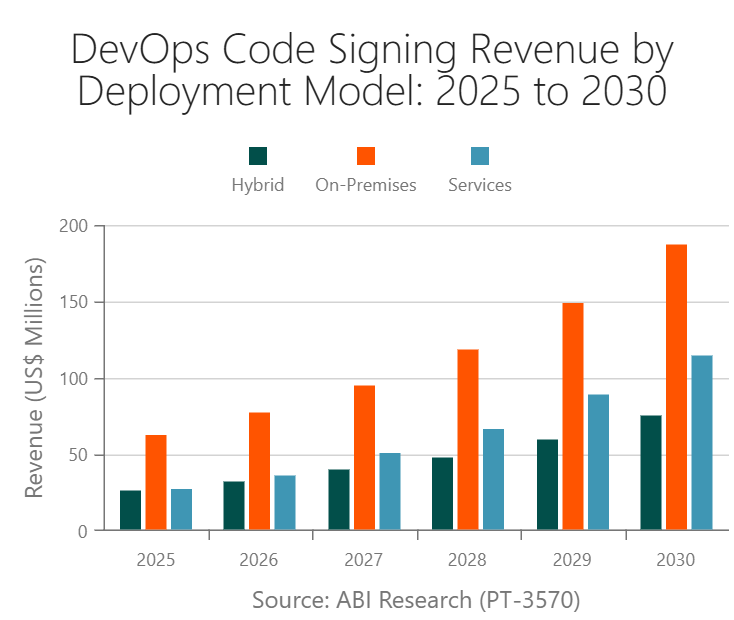Image resolution: width=734 pixels, height=620 pixels.
Task: Select the 2028 Services bar
Action: 493,480
